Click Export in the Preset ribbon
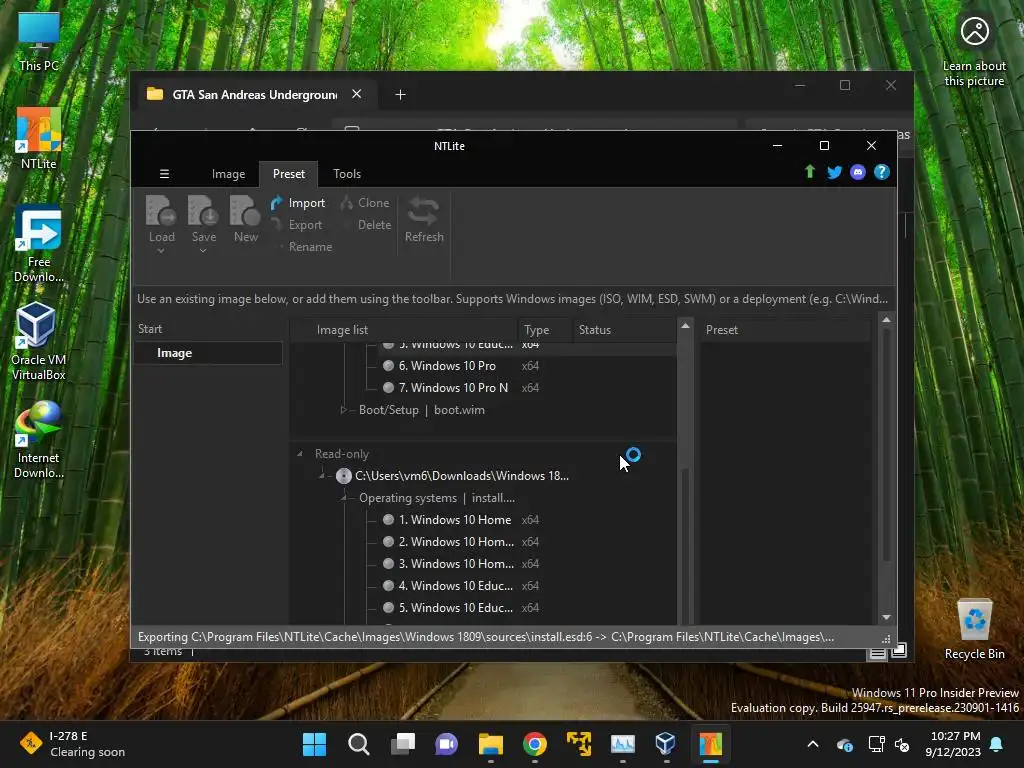 coord(297,225)
